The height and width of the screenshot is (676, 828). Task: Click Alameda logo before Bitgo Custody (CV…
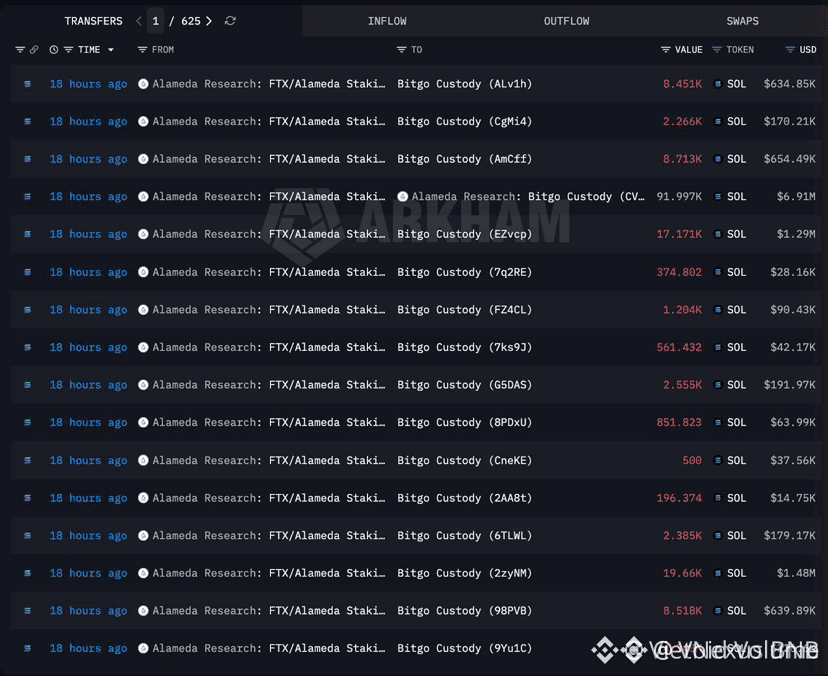pos(402,196)
